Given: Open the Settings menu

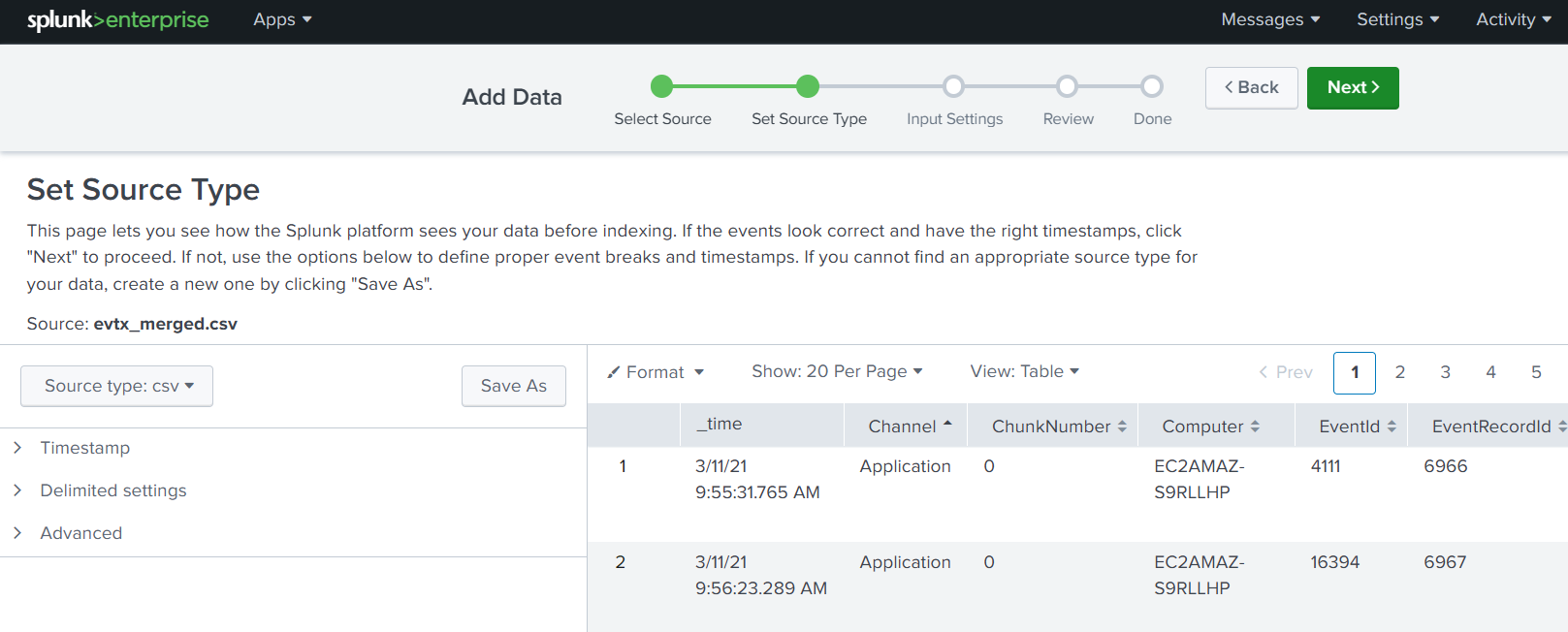Looking at the screenshot, I should click(x=1397, y=19).
